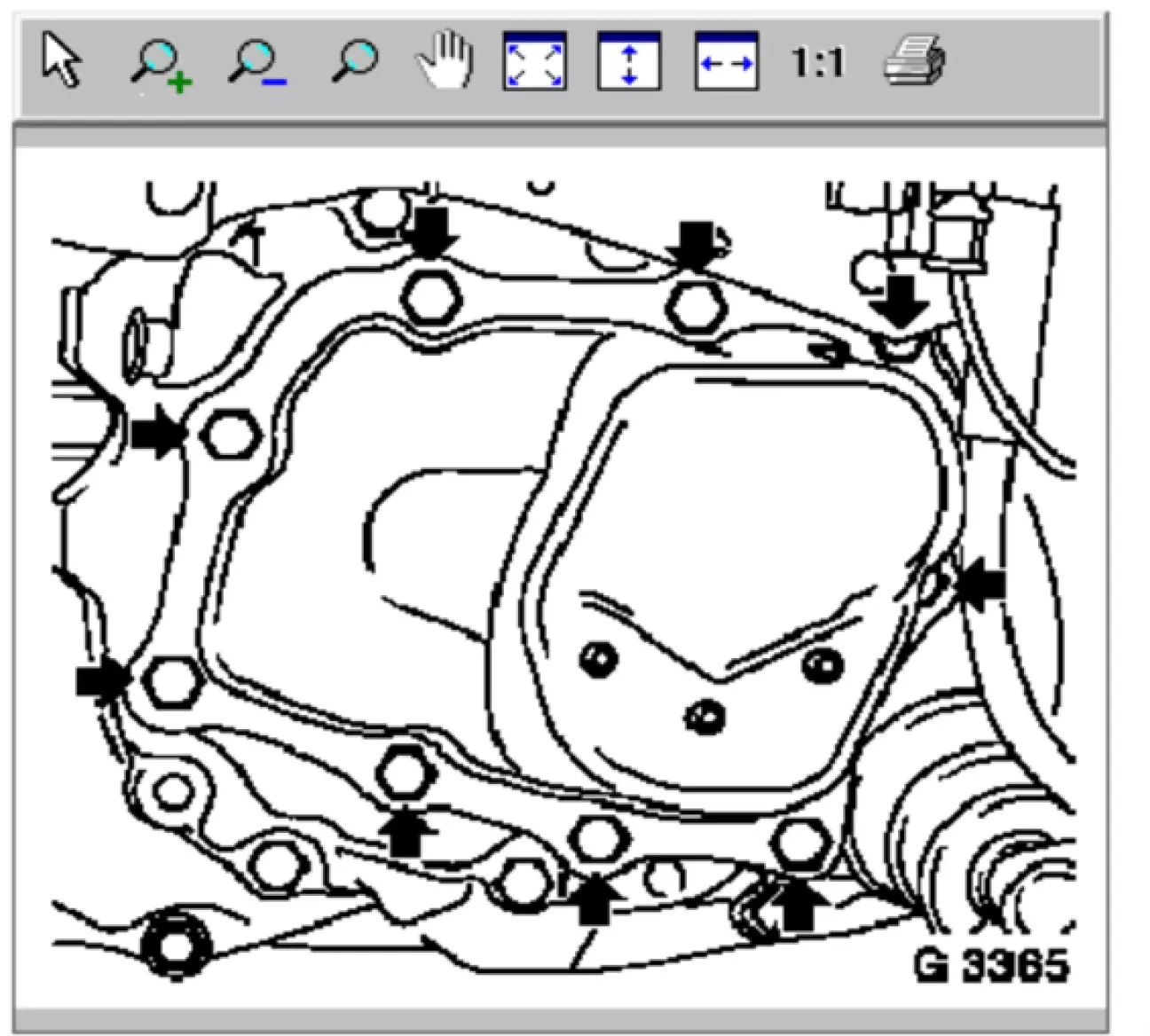The height and width of the screenshot is (1036, 1150).
Task: Click the zoom out magnifier icon
Action: click(256, 64)
